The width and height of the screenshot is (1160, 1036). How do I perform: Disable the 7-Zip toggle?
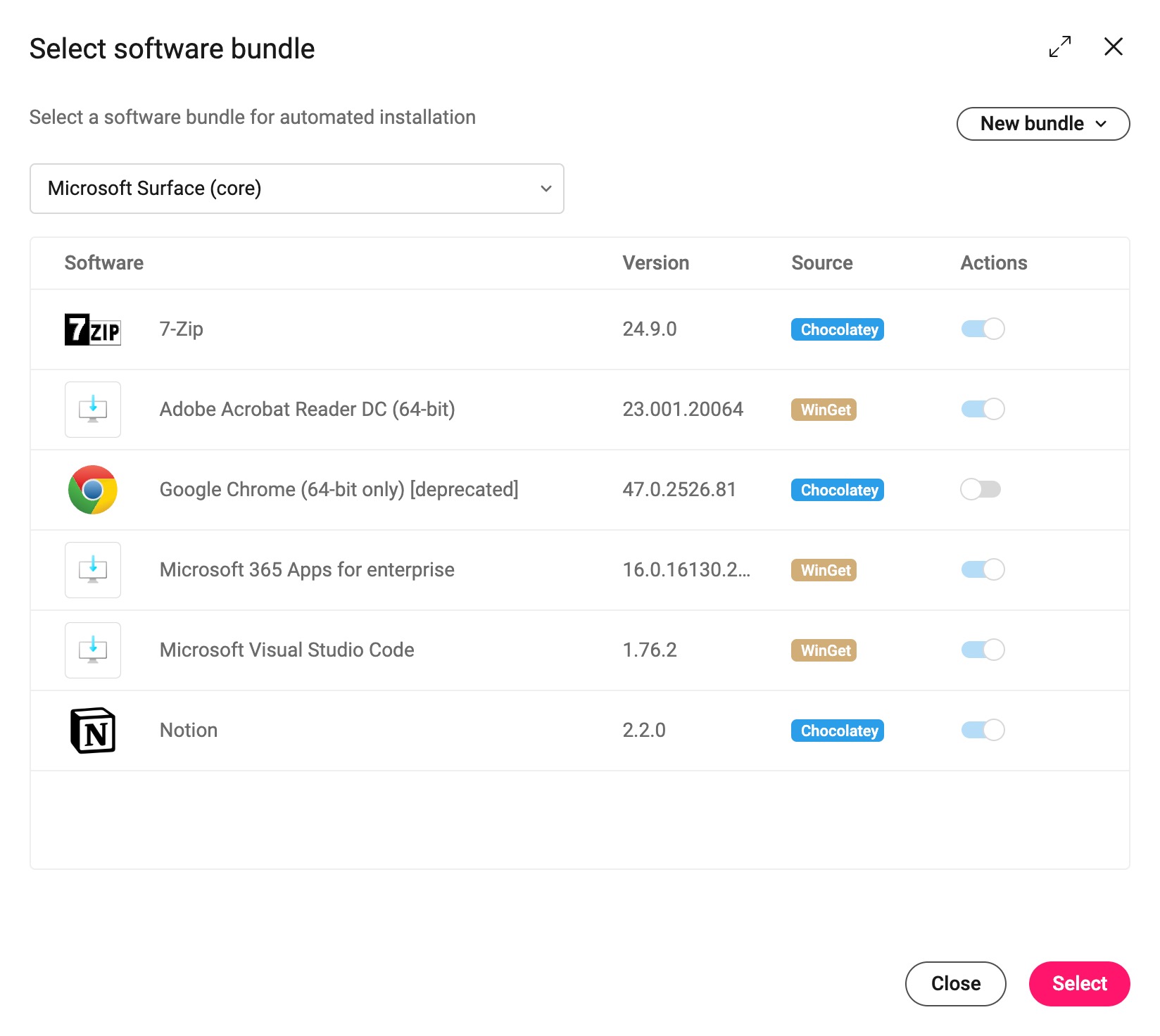tap(983, 329)
